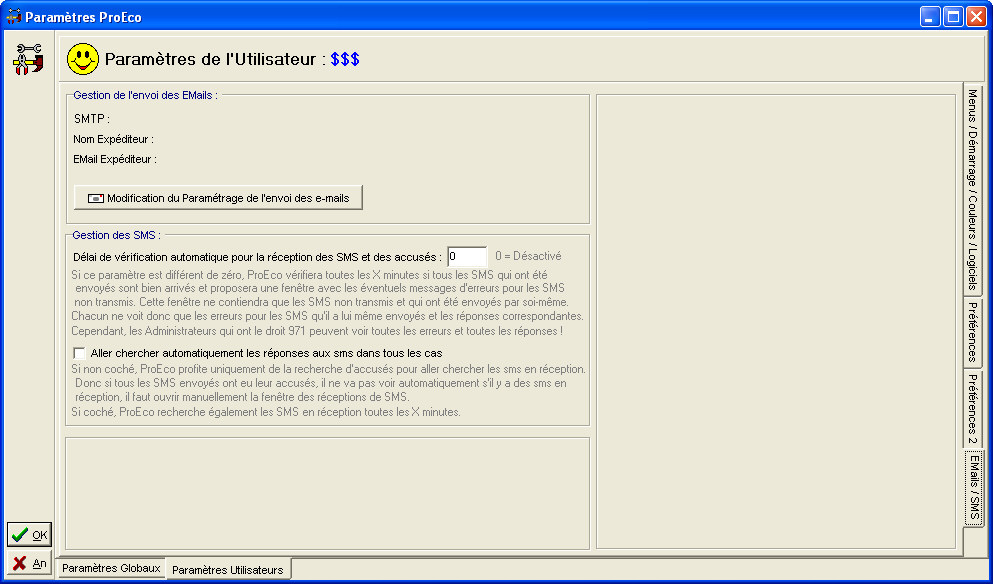Click the SMTP : label
The height and width of the screenshot is (584, 993).
pyautogui.click(x=92, y=119)
